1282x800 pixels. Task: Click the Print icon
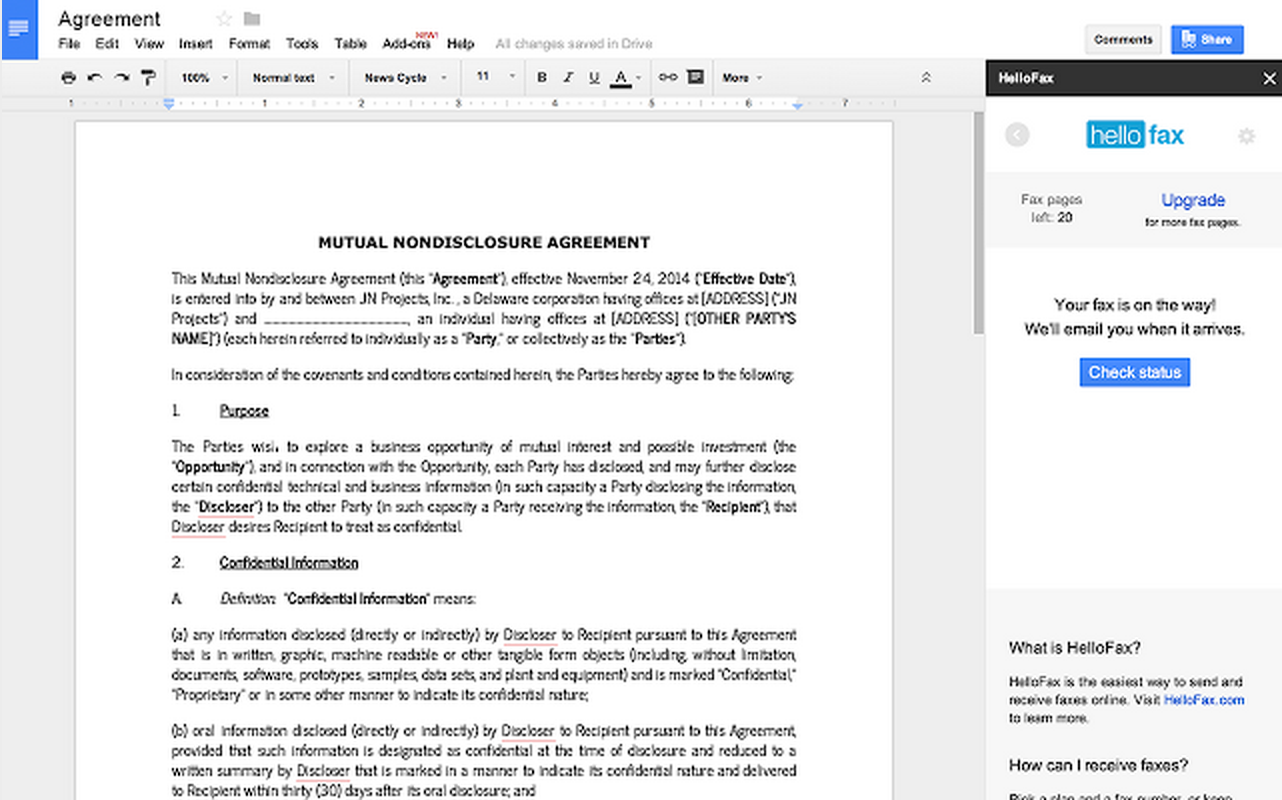[x=68, y=77]
